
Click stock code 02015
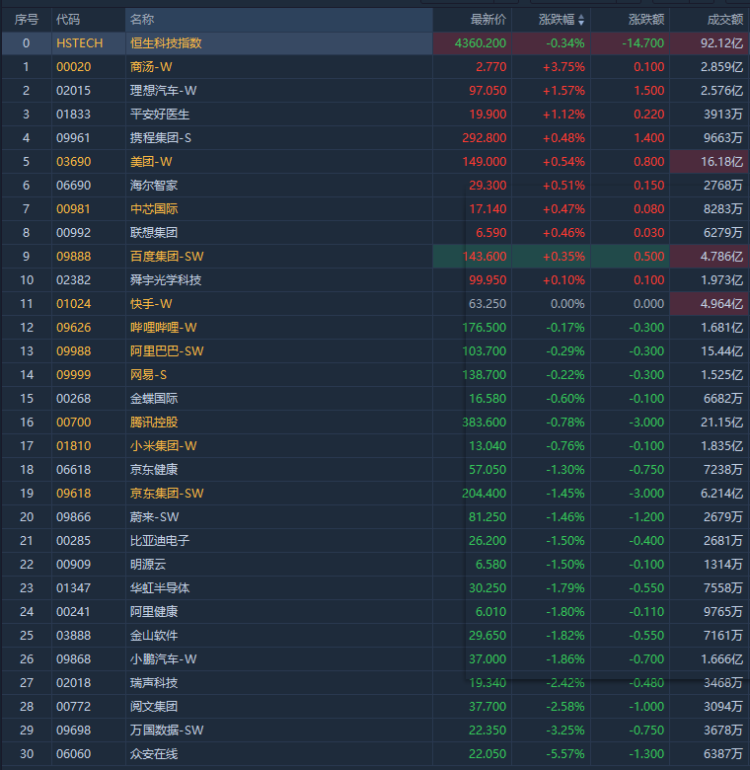pyautogui.click(x=74, y=90)
